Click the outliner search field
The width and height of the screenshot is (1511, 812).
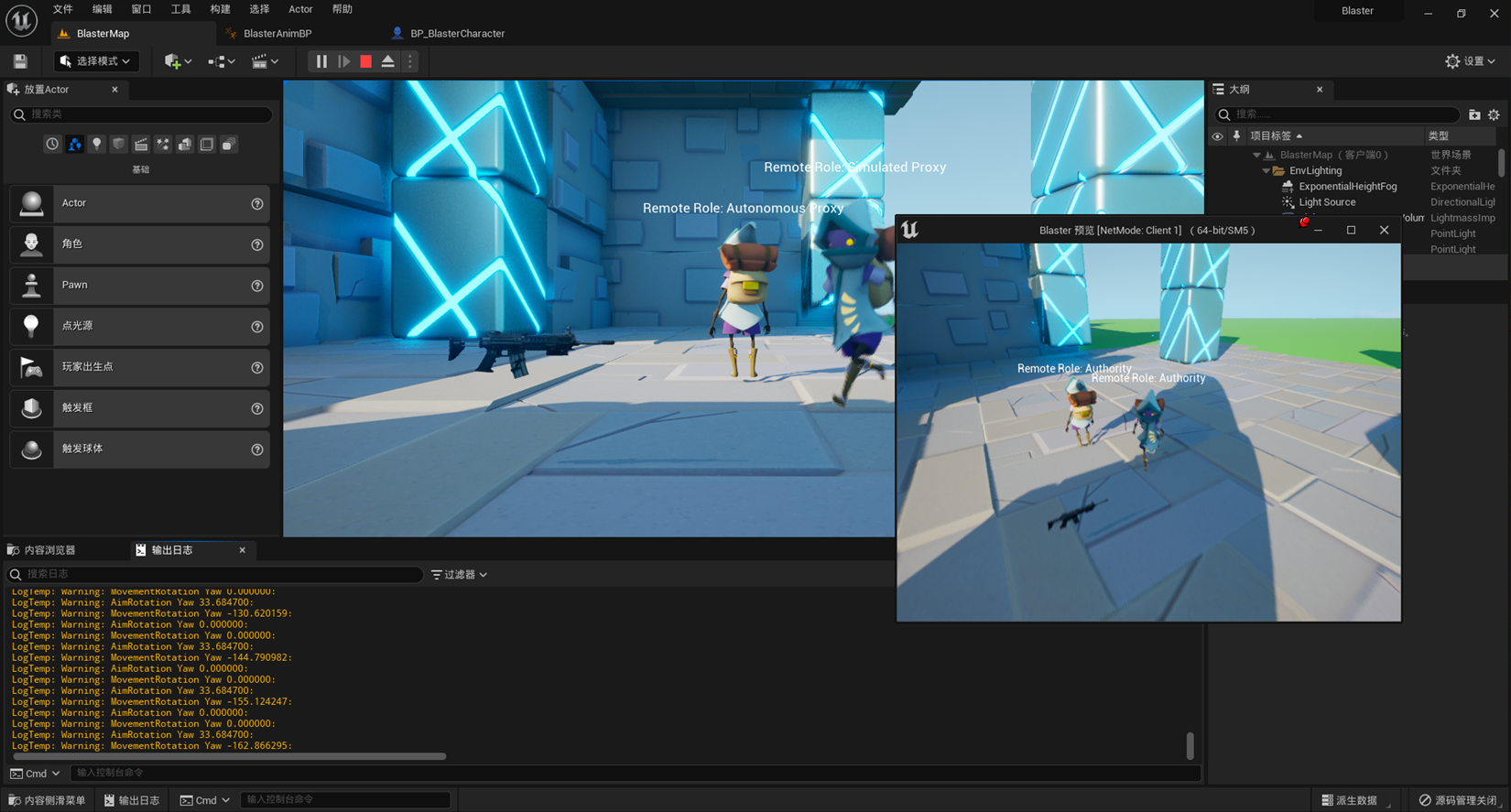[x=1336, y=114]
